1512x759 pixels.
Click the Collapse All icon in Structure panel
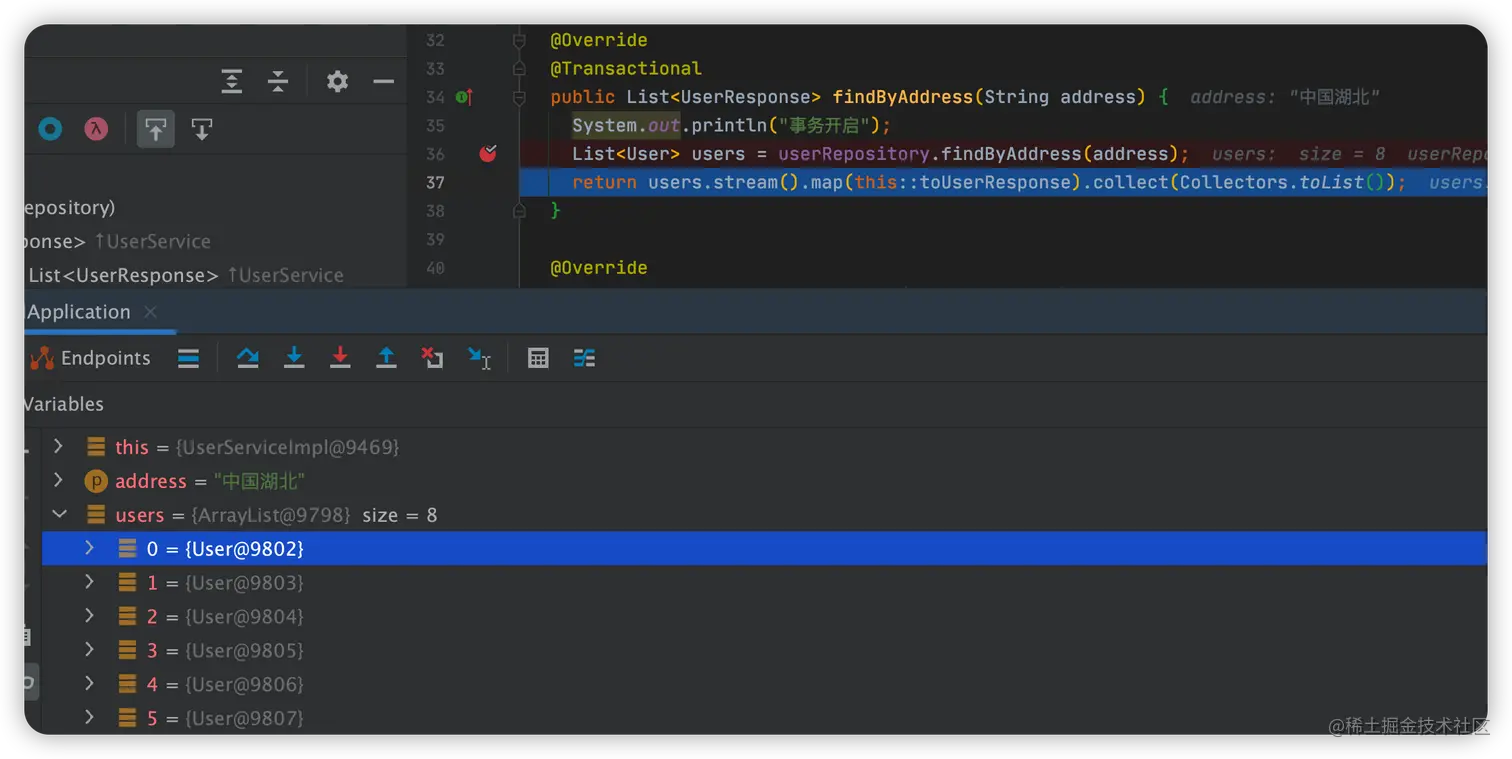[278, 82]
